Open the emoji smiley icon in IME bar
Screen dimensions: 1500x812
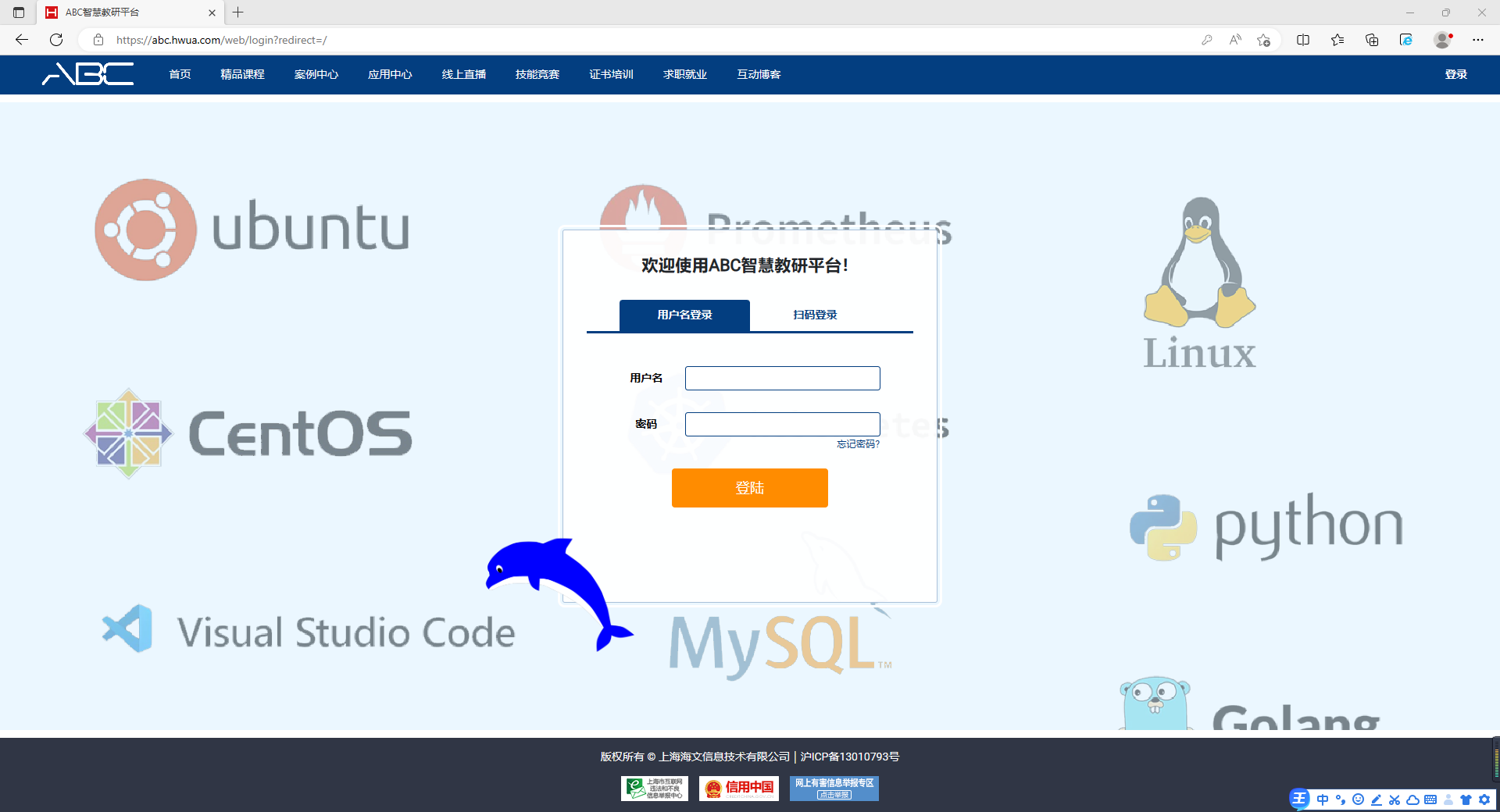1359,800
